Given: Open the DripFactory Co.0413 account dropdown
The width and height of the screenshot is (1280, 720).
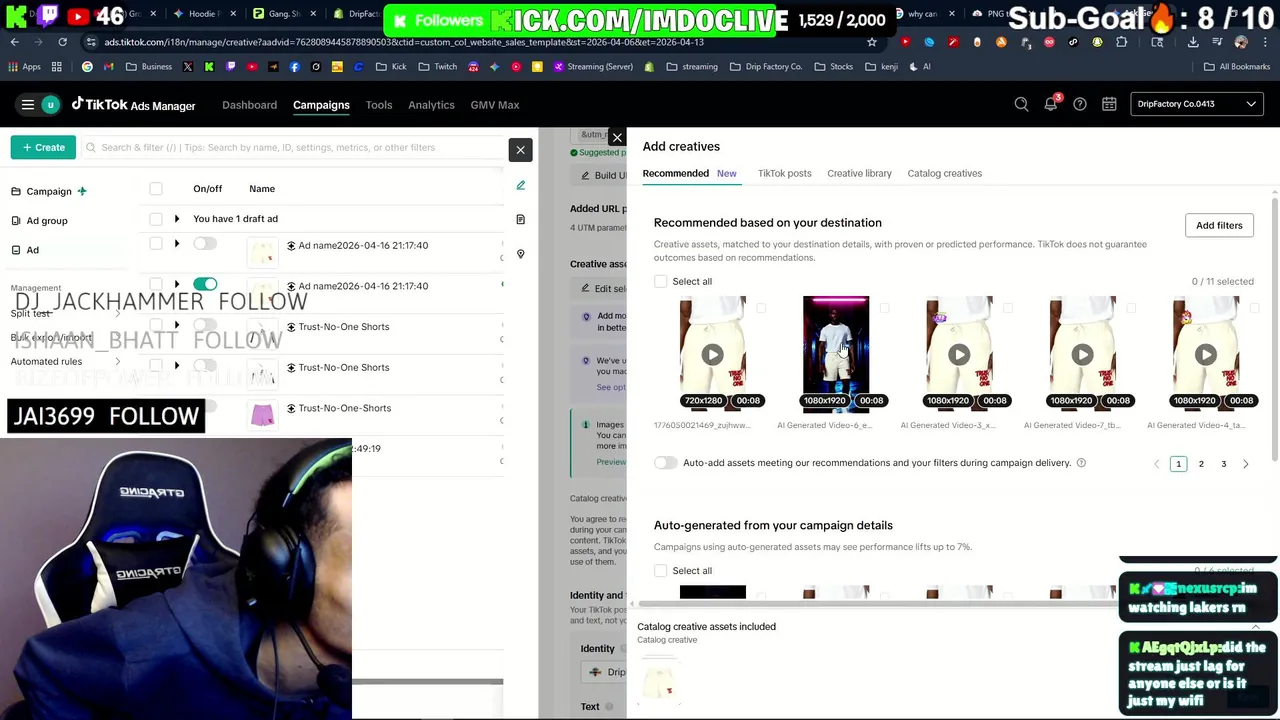Looking at the screenshot, I should [x=1196, y=104].
